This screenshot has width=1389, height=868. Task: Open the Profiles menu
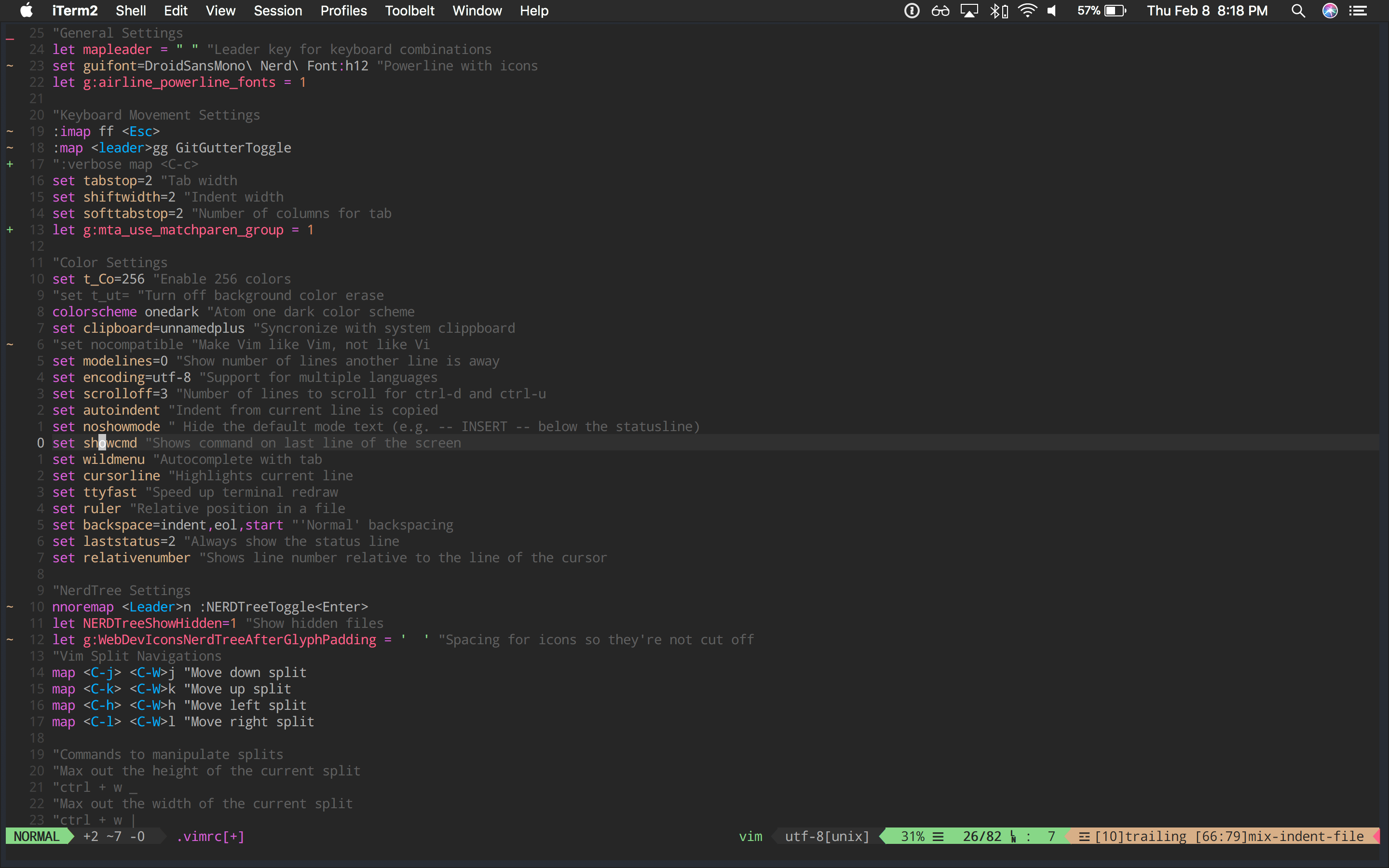[x=343, y=10]
